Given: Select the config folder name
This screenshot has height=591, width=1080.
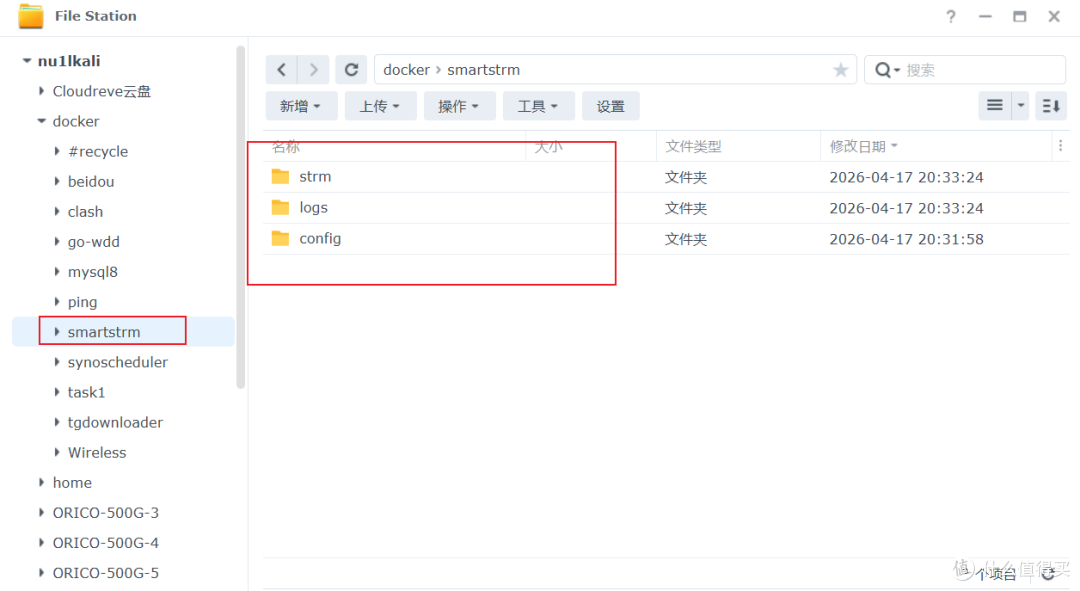Looking at the screenshot, I should click(x=320, y=238).
